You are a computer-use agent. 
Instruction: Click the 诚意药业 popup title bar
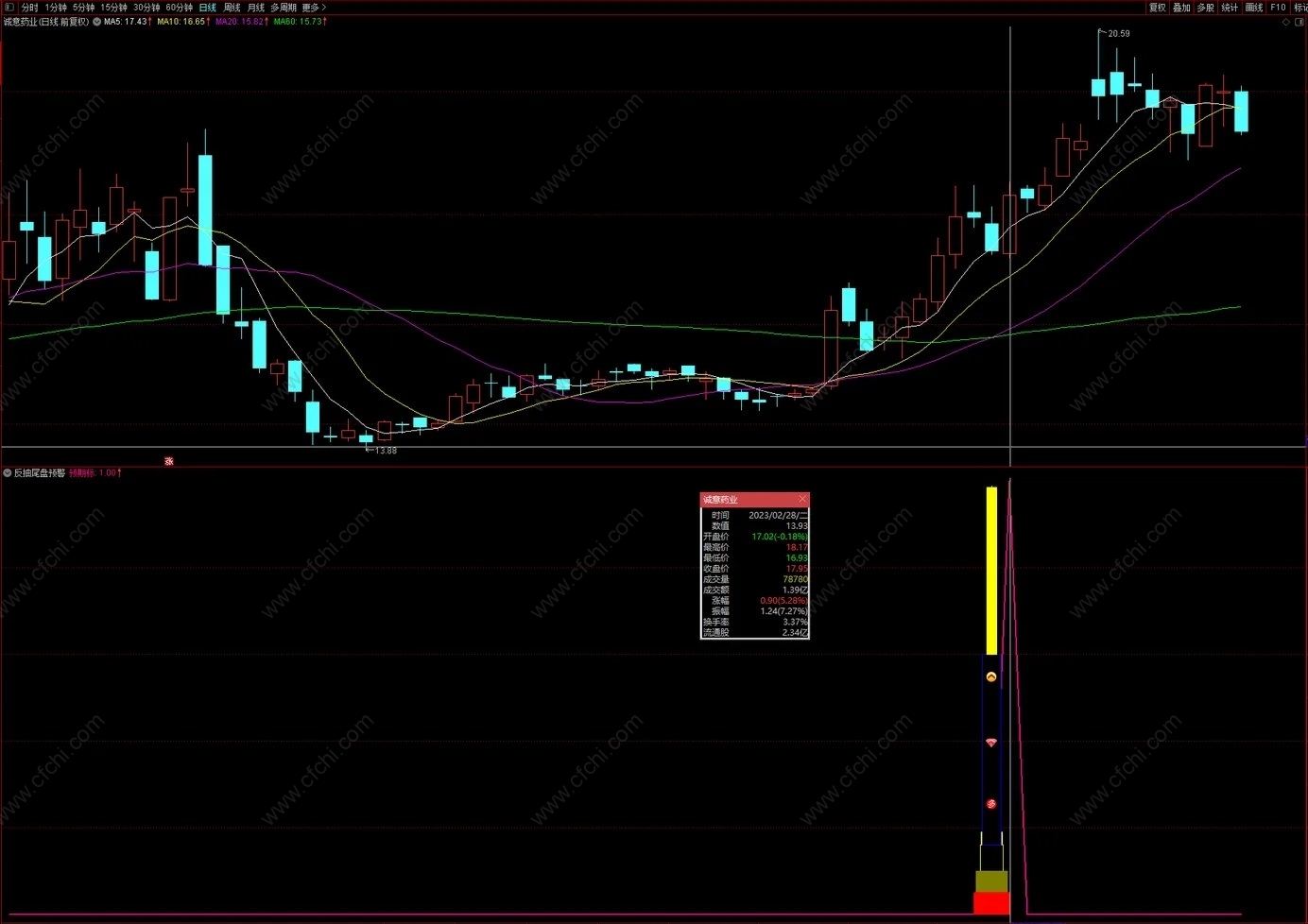(754, 499)
